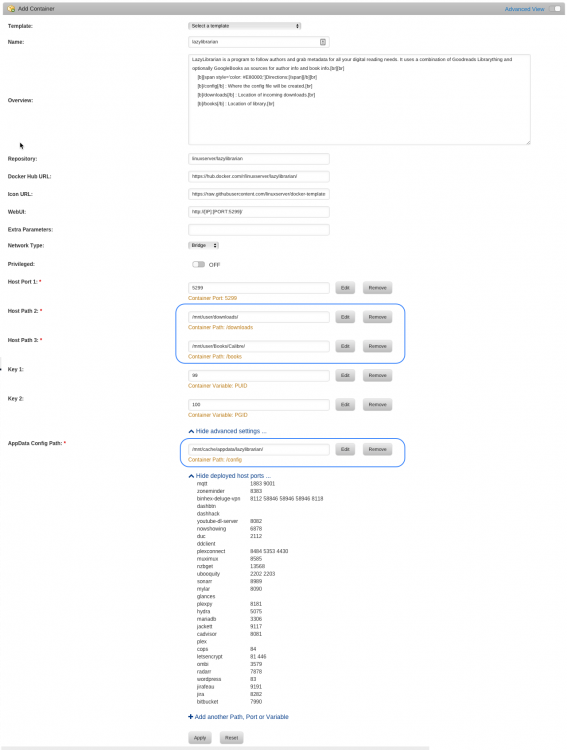Click the /mnt/user/downloads/ path field
Image resolution: width=567 pixels, height=750 pixels.
pos(258,317)
